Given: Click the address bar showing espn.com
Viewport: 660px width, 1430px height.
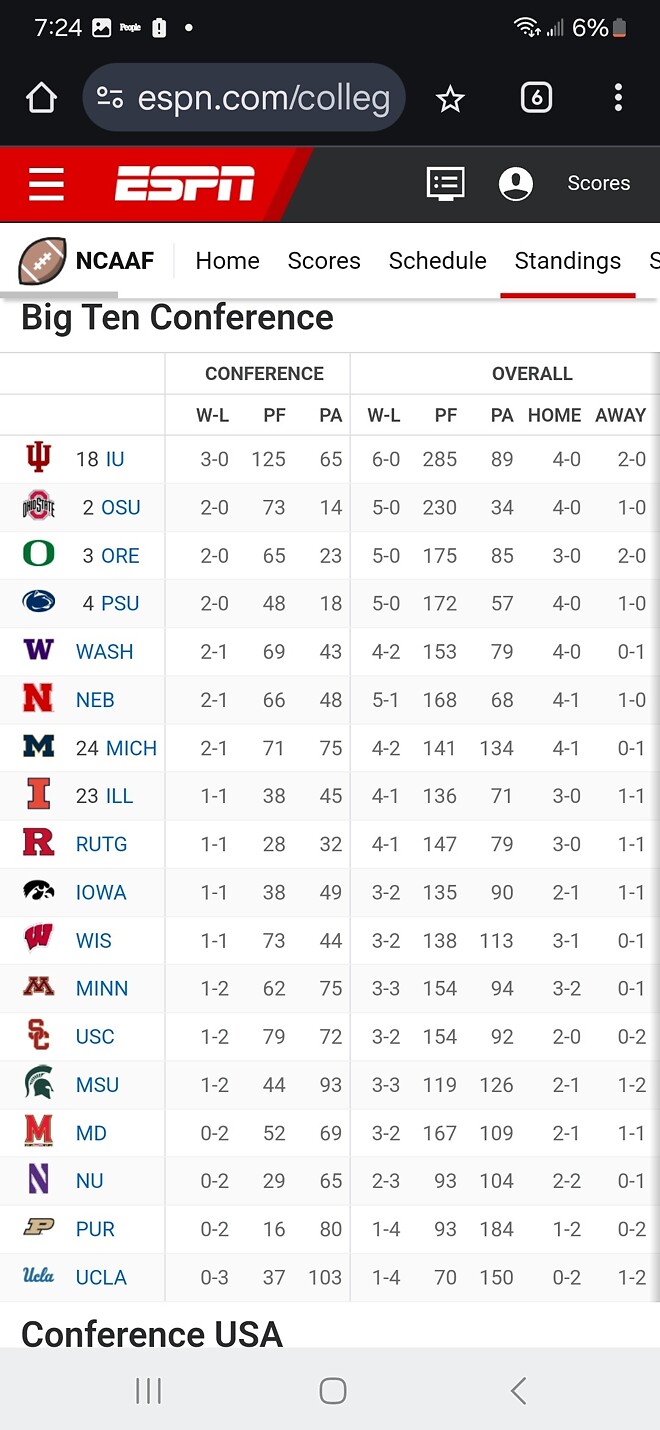Looking at the screenshot, I should [x=243, y=97].
